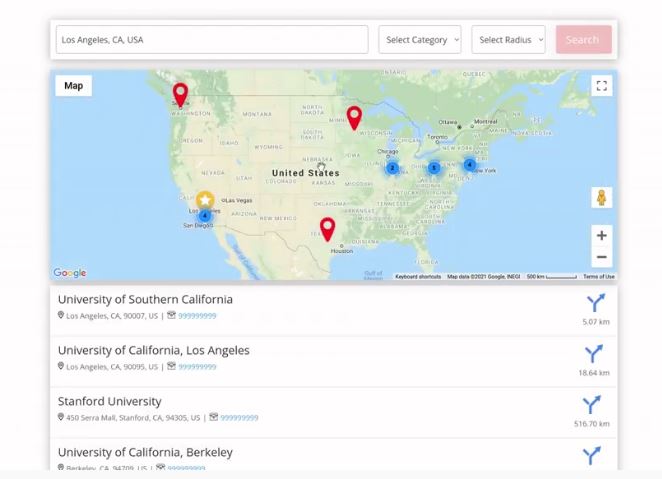The height and width of the screenshot is (479, 662).
Task: Open the Select Category dropdown
Action: [x=420, y=40]
